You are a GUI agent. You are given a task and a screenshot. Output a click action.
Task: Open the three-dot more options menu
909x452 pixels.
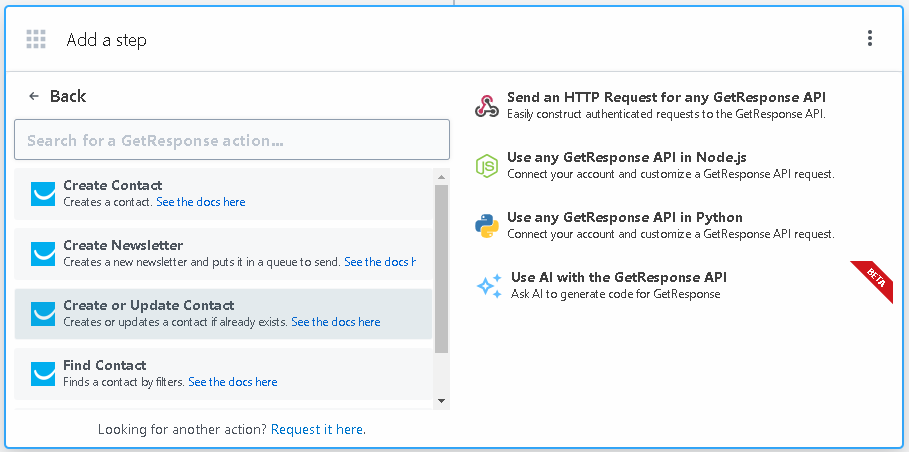pos(870,38)
